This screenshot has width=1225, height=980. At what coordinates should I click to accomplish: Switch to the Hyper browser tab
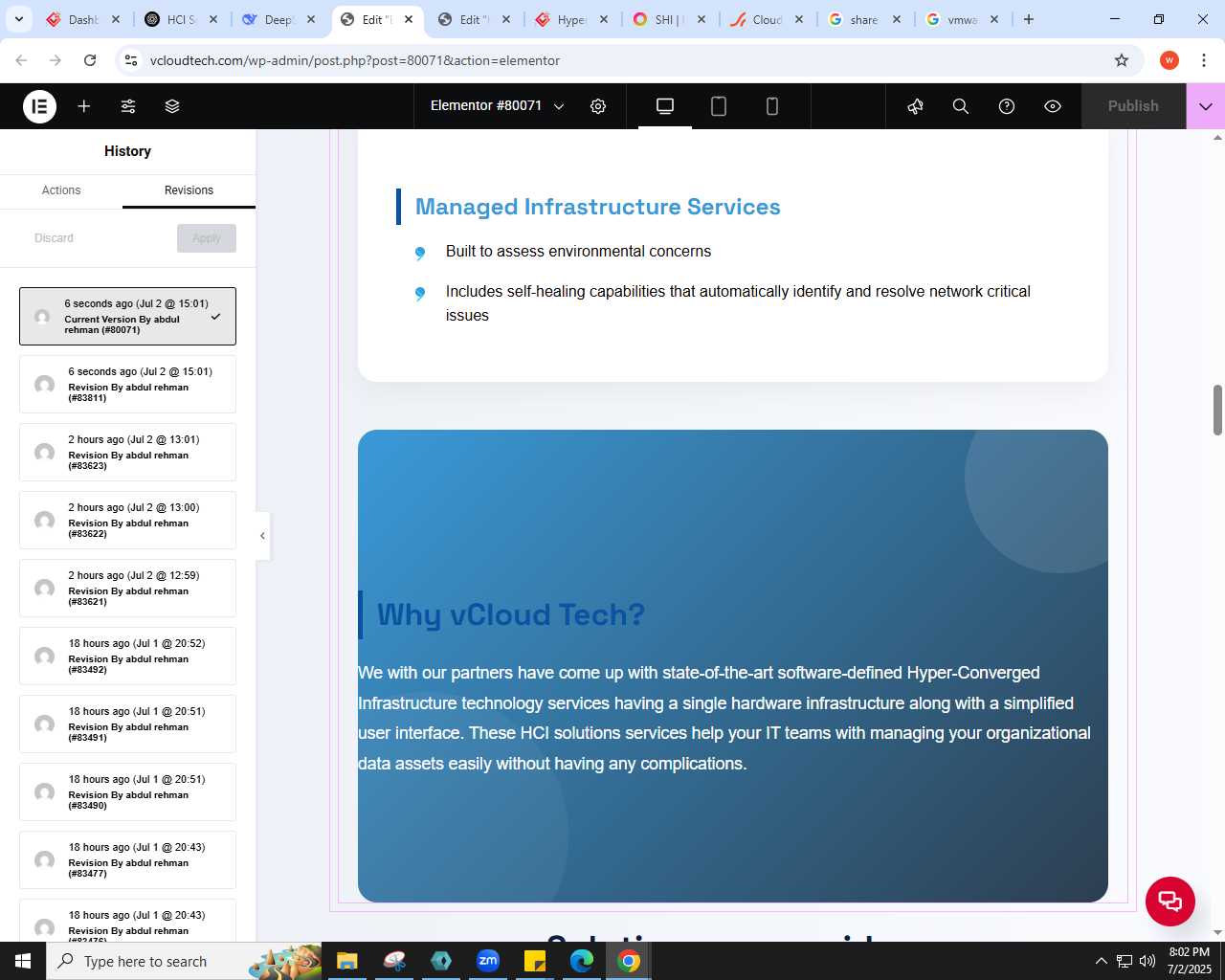[x=570, y=19]
